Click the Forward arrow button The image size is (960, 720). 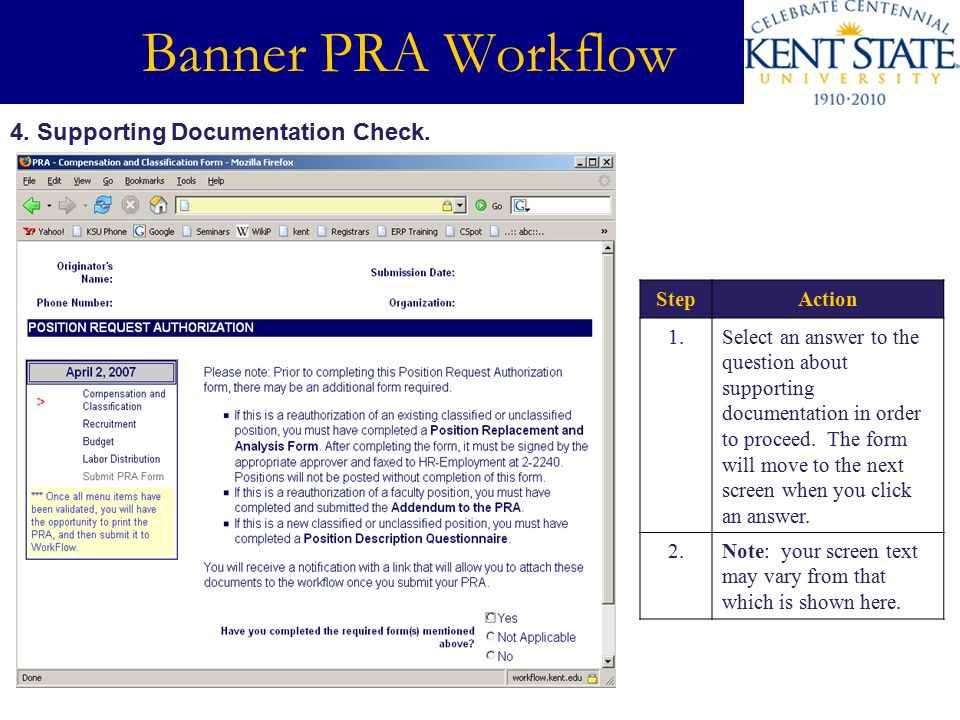click(x=67, y=206)
